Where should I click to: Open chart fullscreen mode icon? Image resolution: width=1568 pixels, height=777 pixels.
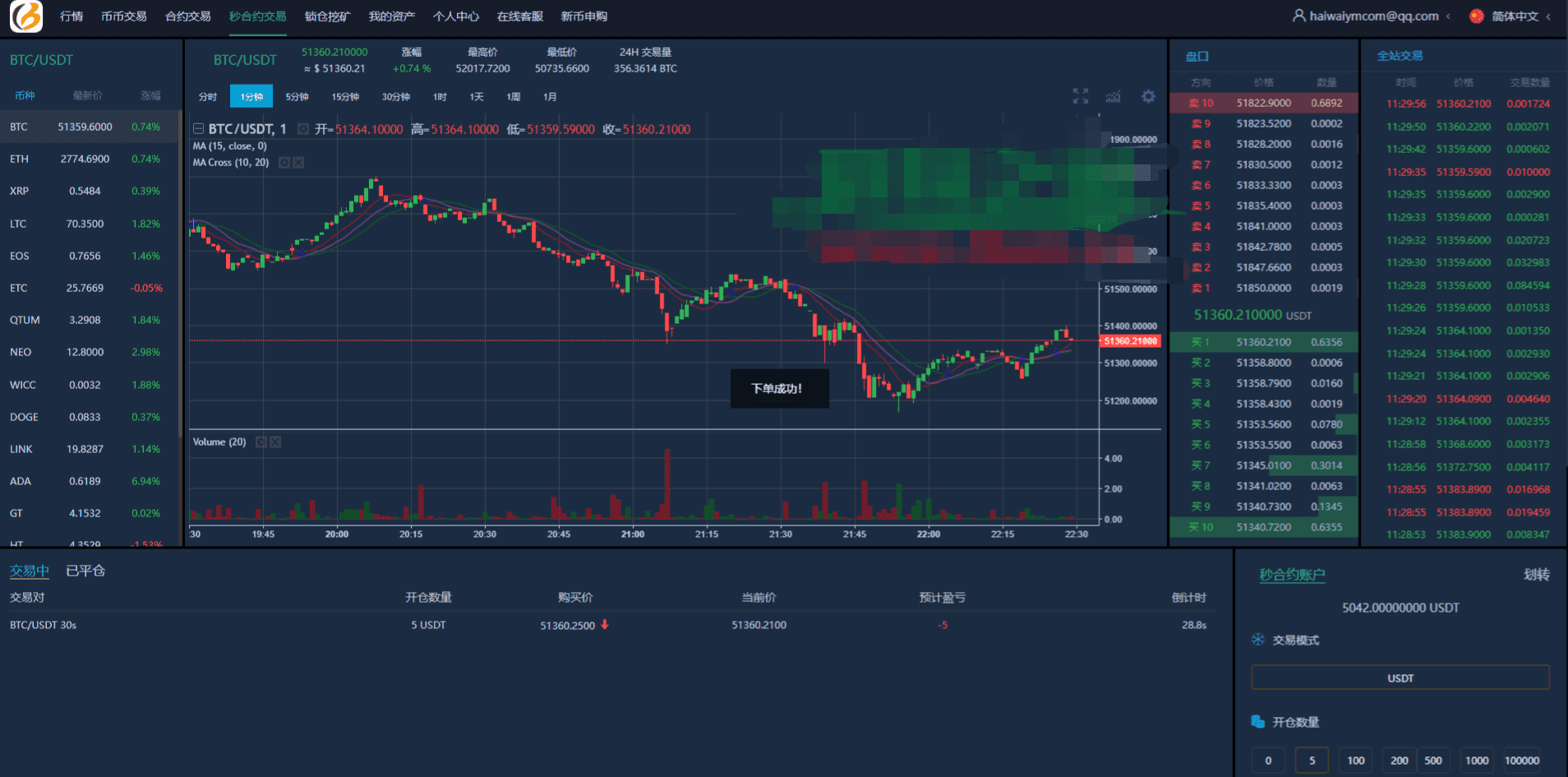(x=1081, y=96)
